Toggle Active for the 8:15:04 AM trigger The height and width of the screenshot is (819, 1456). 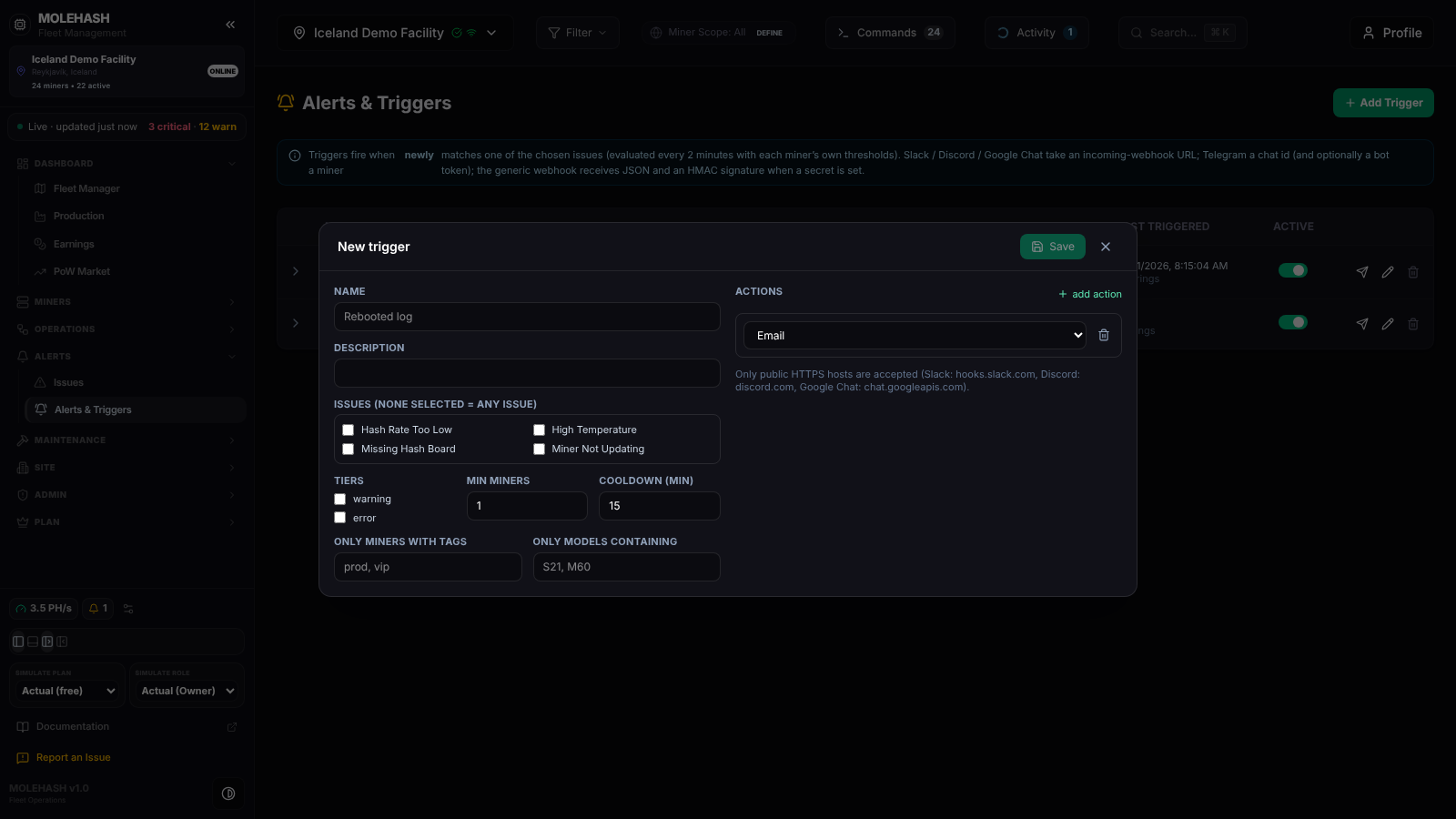pyautogui.click(x=1293, y=270)
